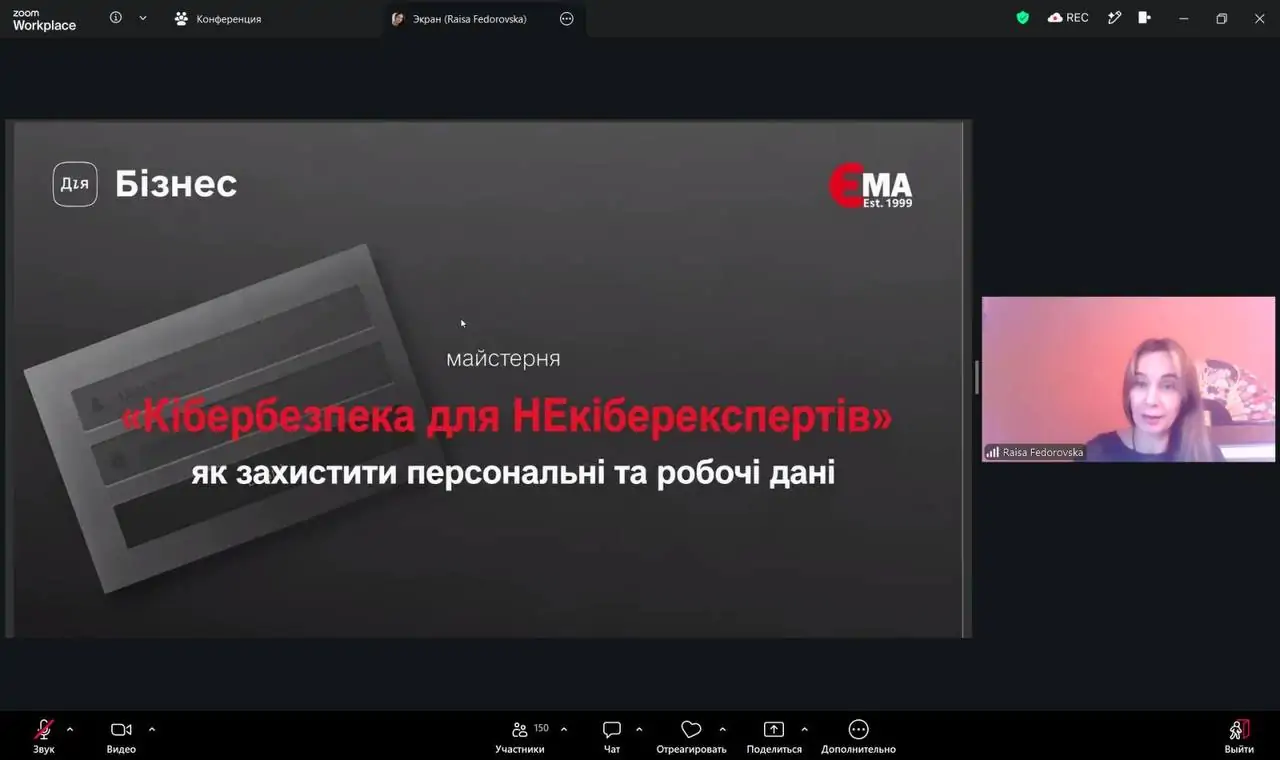Expand audio options arrow next to Звук
The image size is (1280, 760).
click(x=70, y=729)
